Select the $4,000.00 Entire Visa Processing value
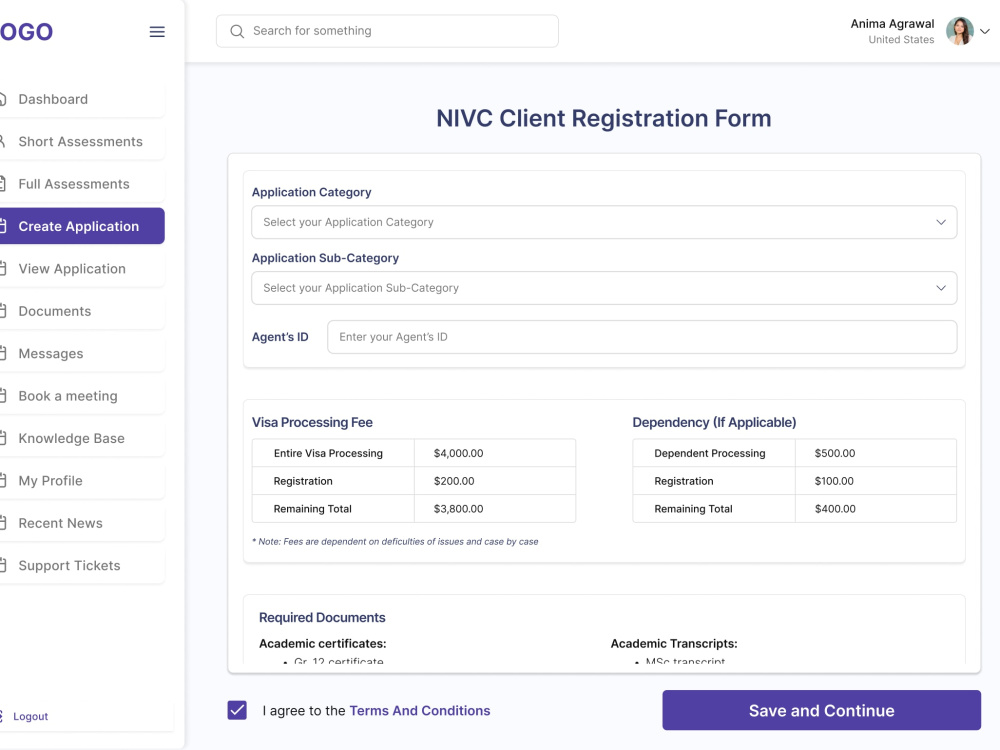Image resolution: width=1000 pixels, height=750 pixels. (459, 453)
